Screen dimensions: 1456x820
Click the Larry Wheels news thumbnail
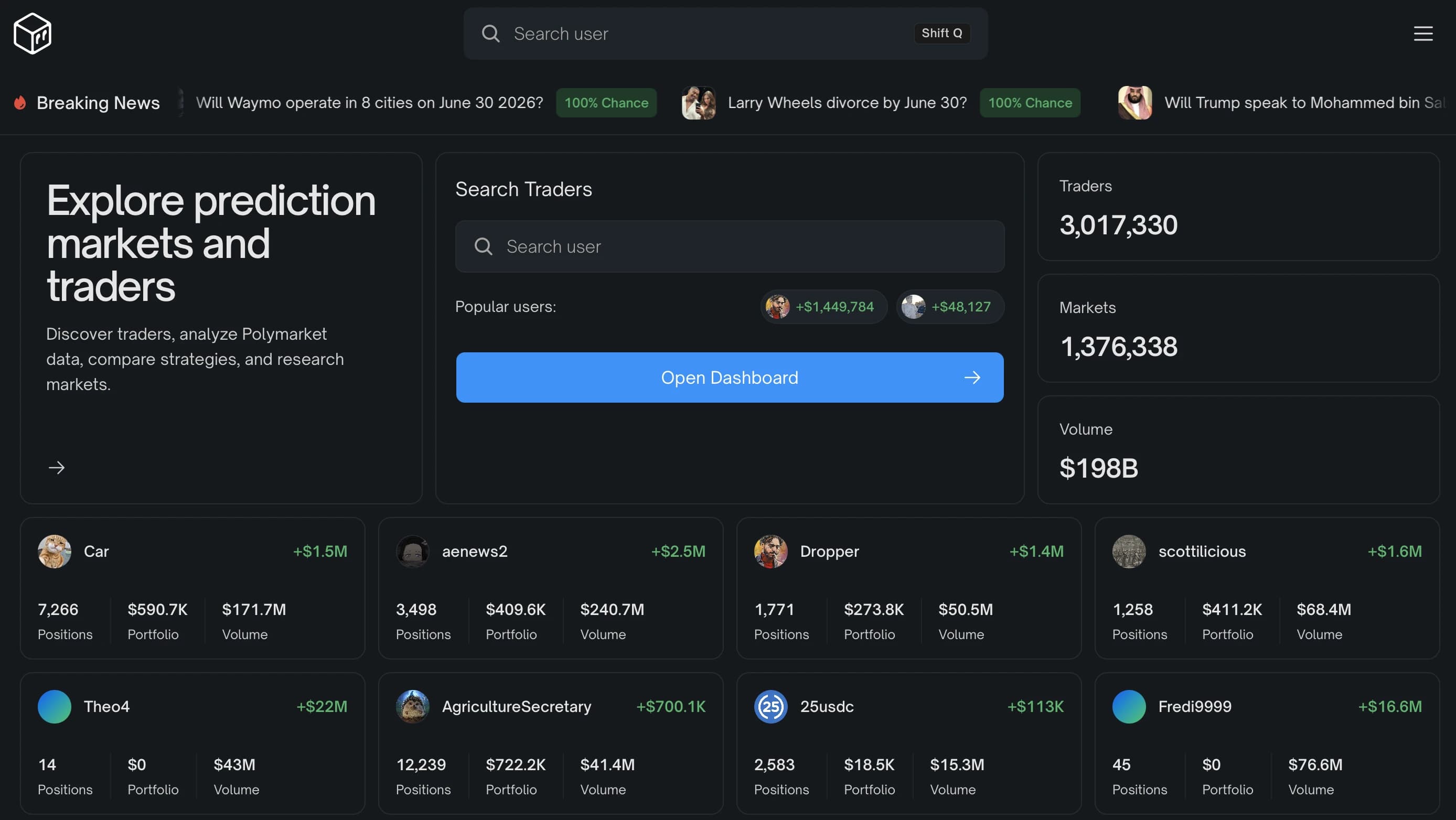[699, 102]
